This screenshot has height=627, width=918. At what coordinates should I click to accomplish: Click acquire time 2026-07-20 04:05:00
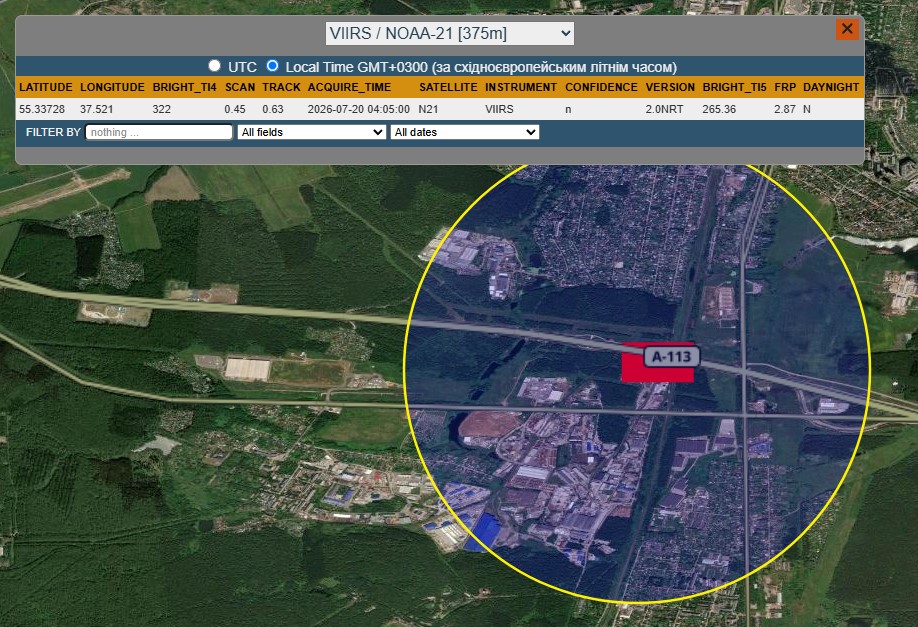(x=359, y=109)
